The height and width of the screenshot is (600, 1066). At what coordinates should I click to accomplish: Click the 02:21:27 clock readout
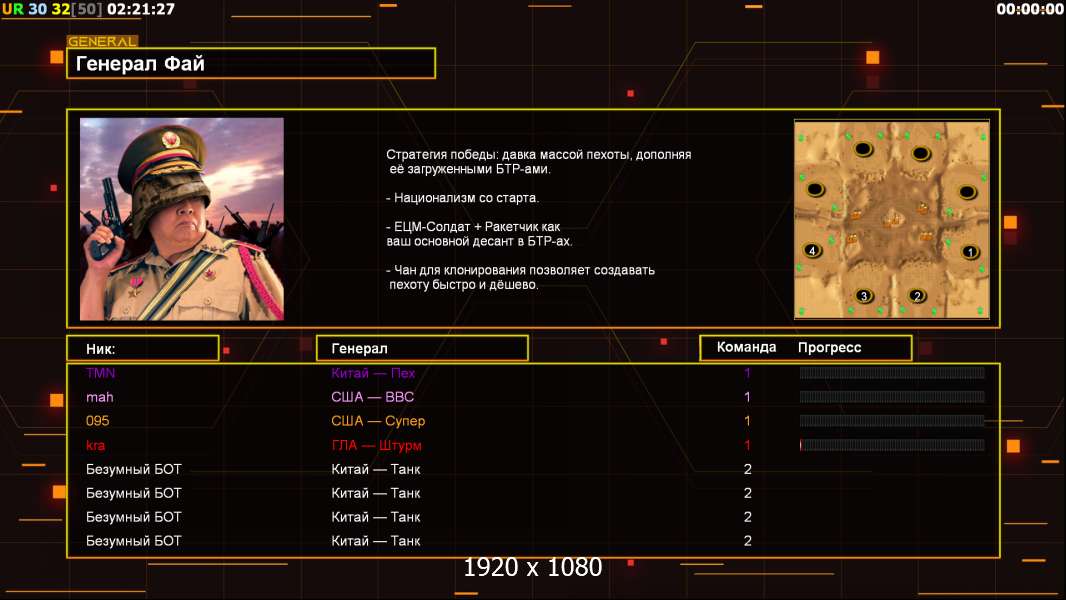pos(141,10)
